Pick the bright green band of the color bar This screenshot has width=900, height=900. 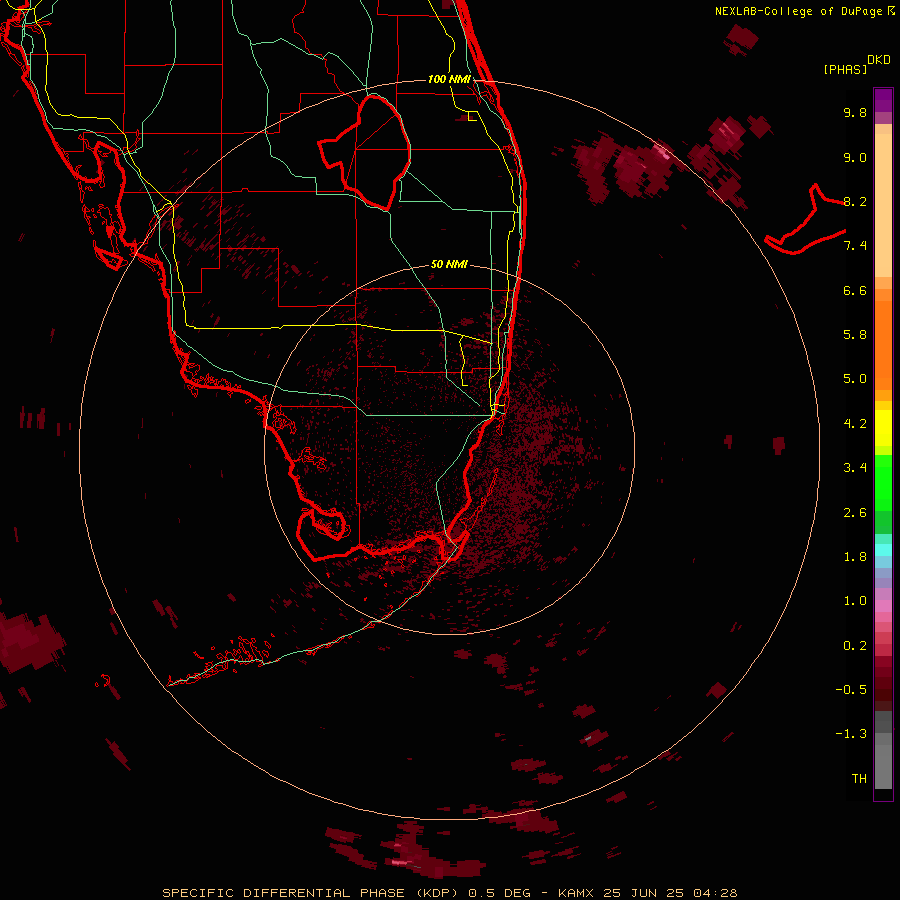point(883,483)
